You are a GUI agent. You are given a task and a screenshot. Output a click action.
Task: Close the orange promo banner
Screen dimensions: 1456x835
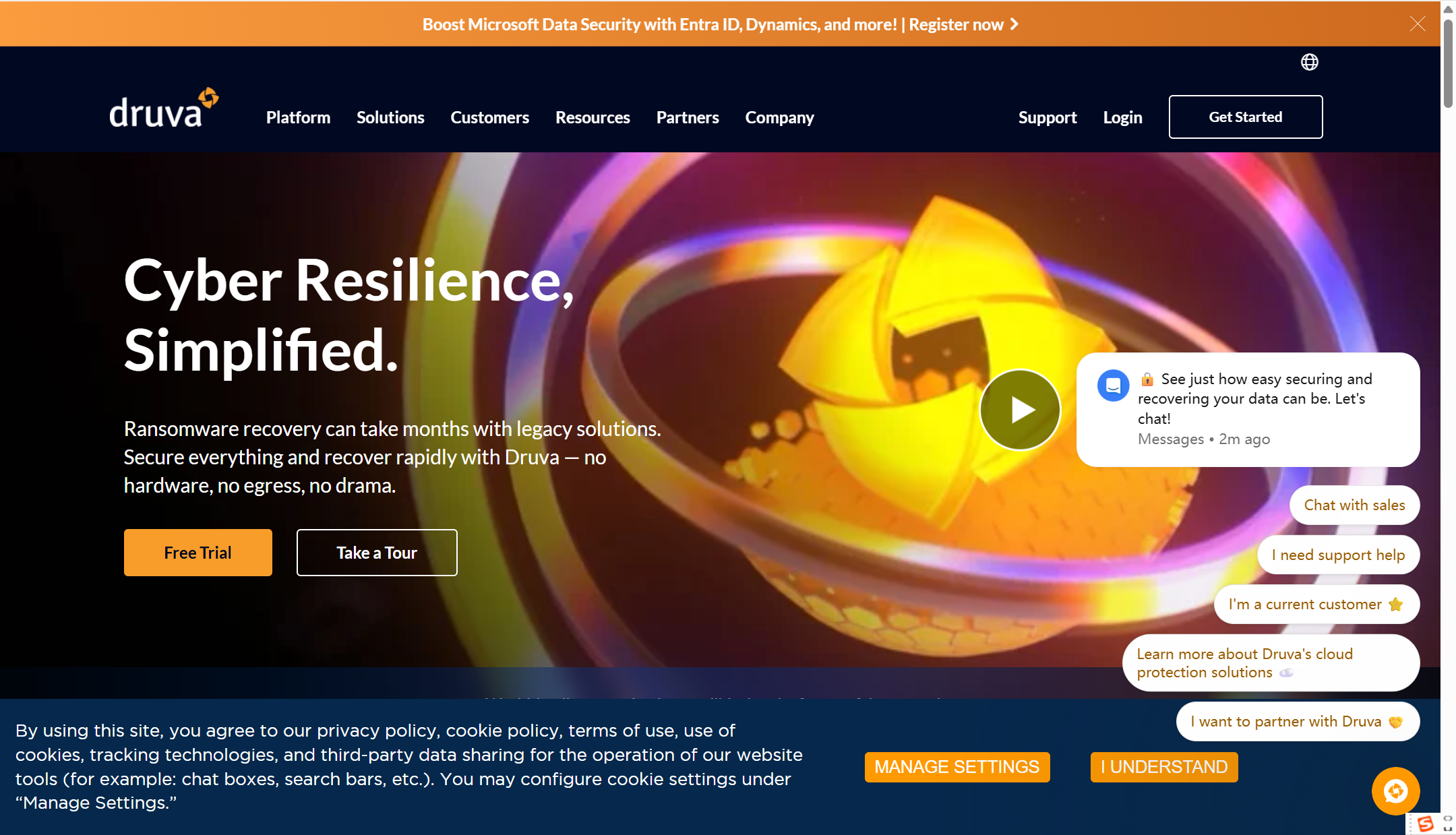pyautogui.click(x=1418, y=24)
